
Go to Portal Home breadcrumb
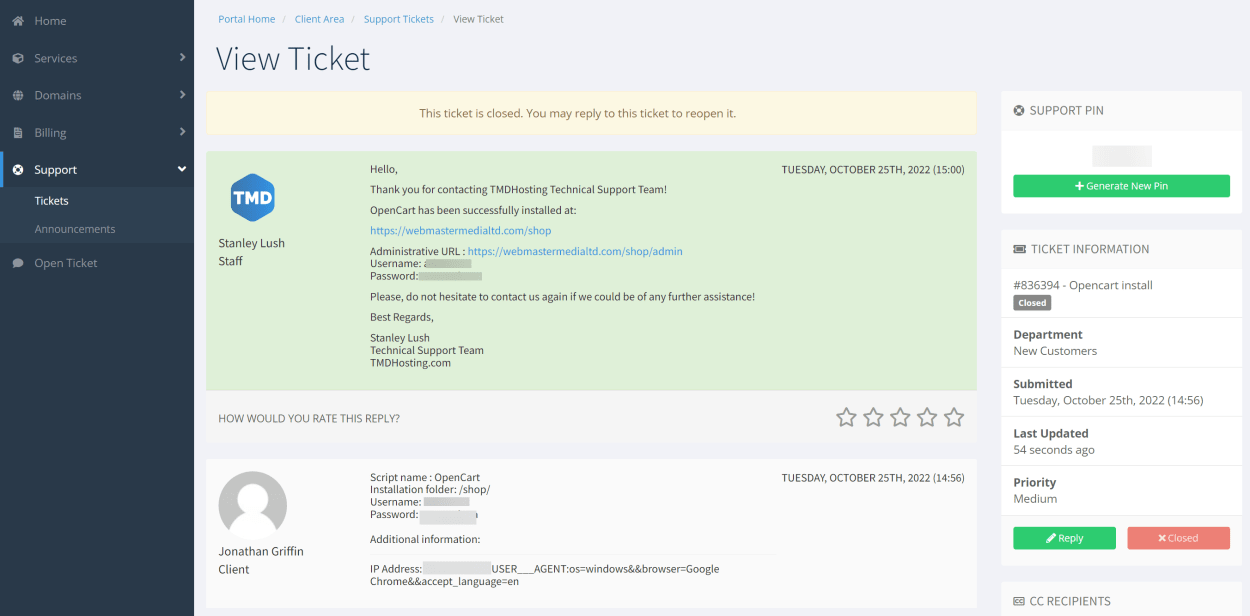tap(246, 19)
